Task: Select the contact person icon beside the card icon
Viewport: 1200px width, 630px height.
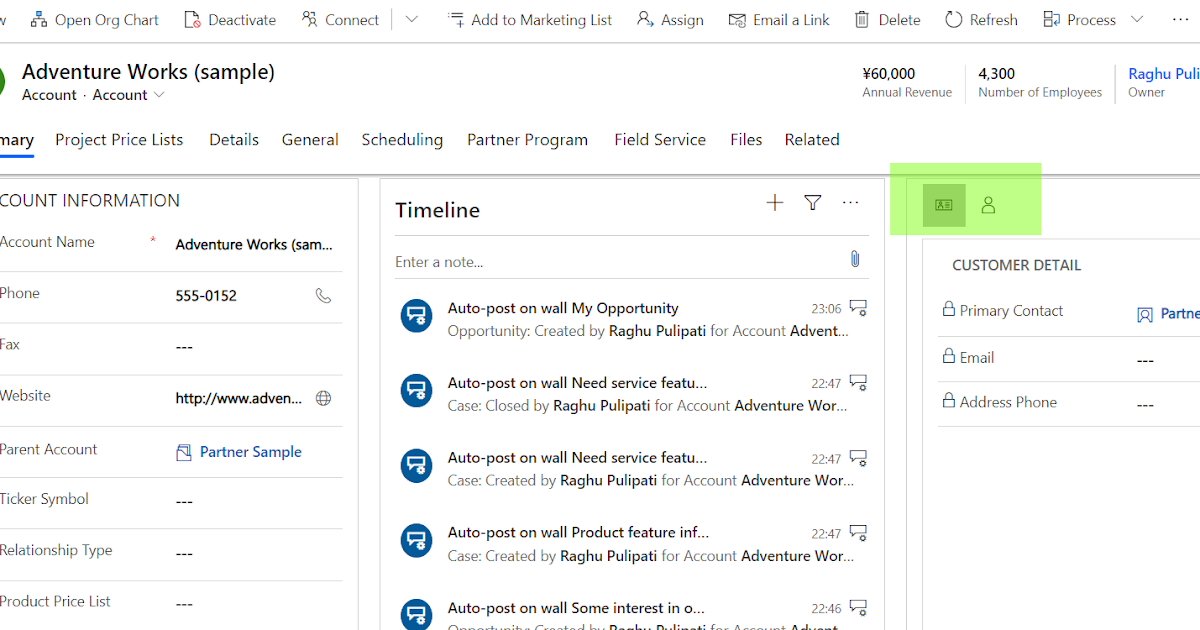Action: (988, 204)
